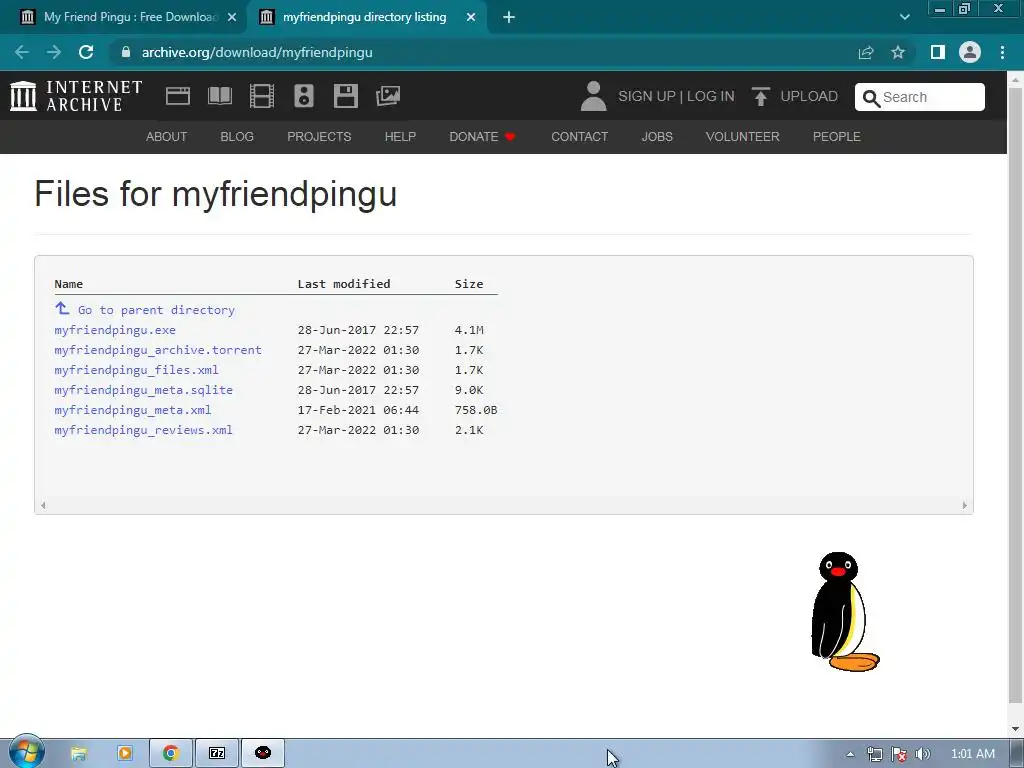Screen dimensions: 1024x768
Task: Show hidden tray icons arrow
Action: point(850,754)
